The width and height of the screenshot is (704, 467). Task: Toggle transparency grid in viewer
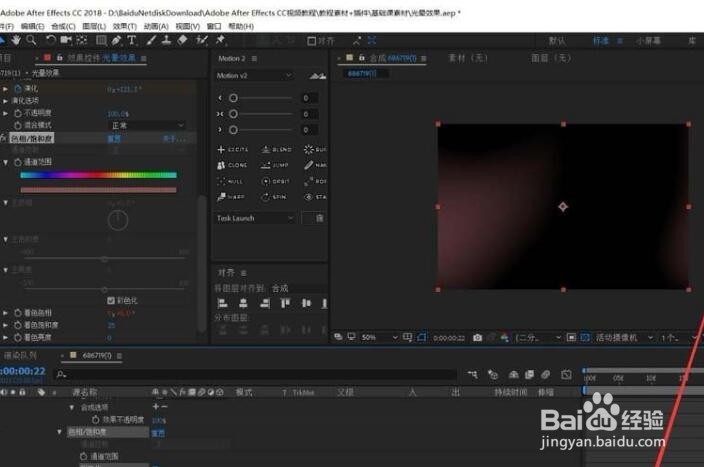(x=585, y=337)
